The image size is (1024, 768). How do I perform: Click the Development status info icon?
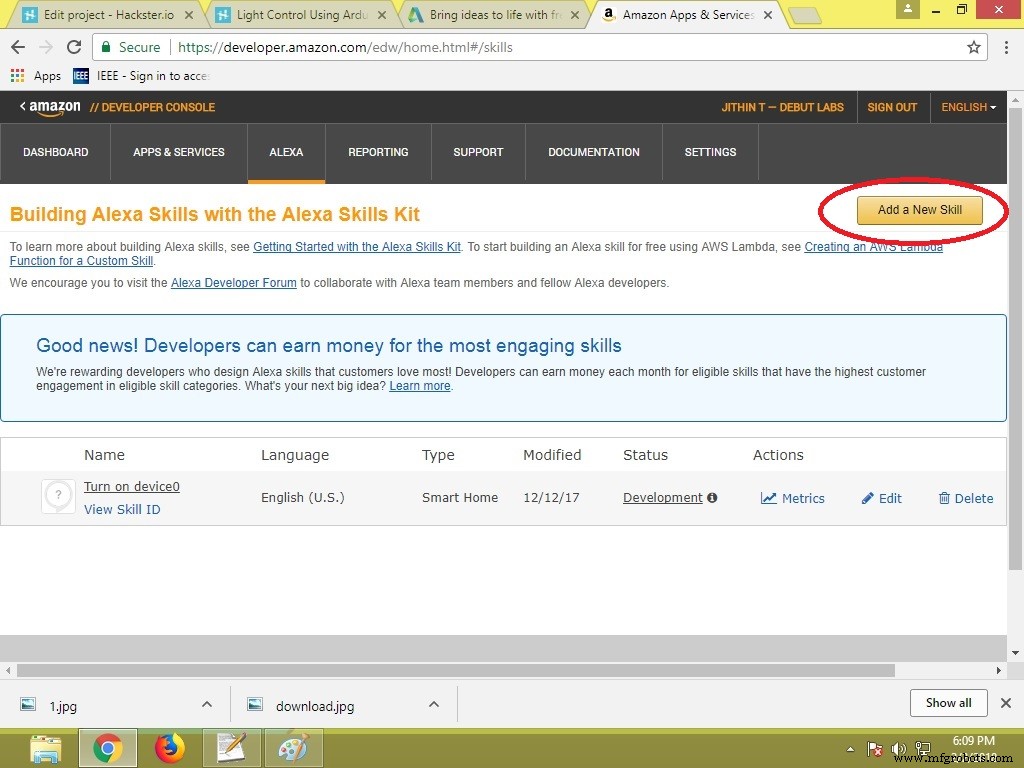coord(712,498)
